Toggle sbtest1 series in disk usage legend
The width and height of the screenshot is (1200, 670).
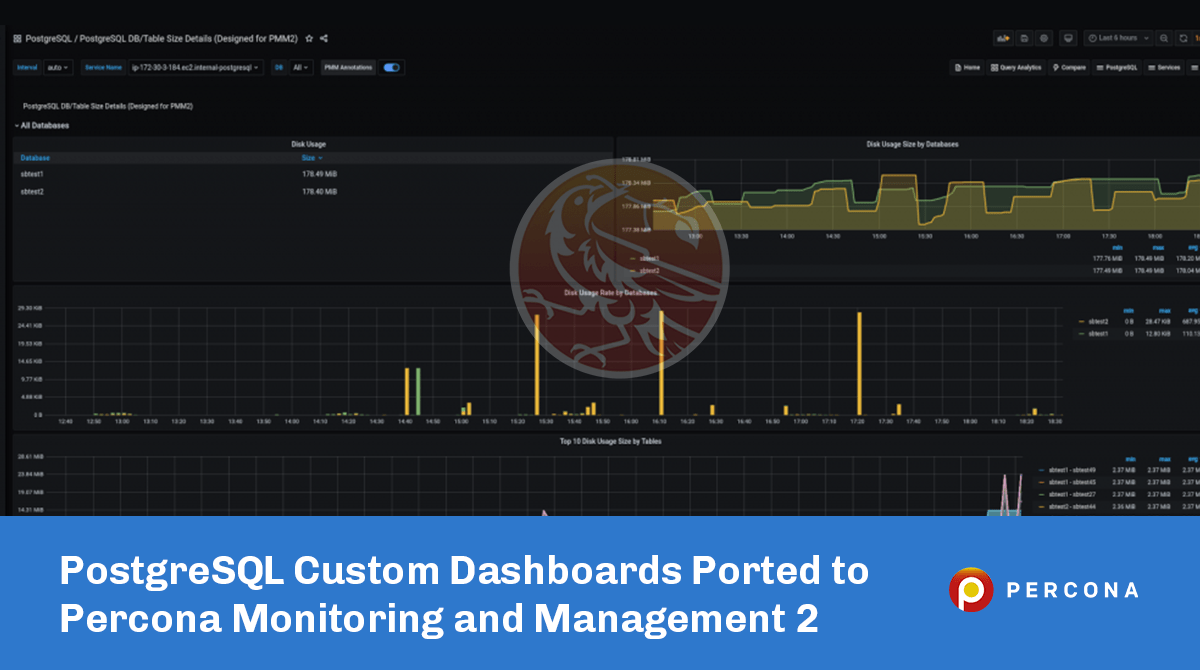(x=650, y=258)
